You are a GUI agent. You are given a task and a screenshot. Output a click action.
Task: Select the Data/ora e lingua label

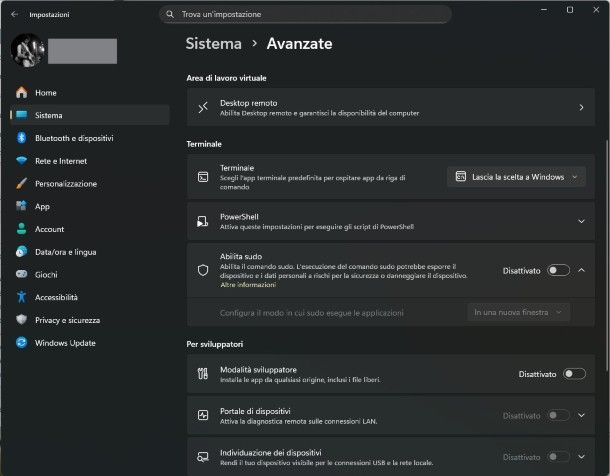coord(66,252)
